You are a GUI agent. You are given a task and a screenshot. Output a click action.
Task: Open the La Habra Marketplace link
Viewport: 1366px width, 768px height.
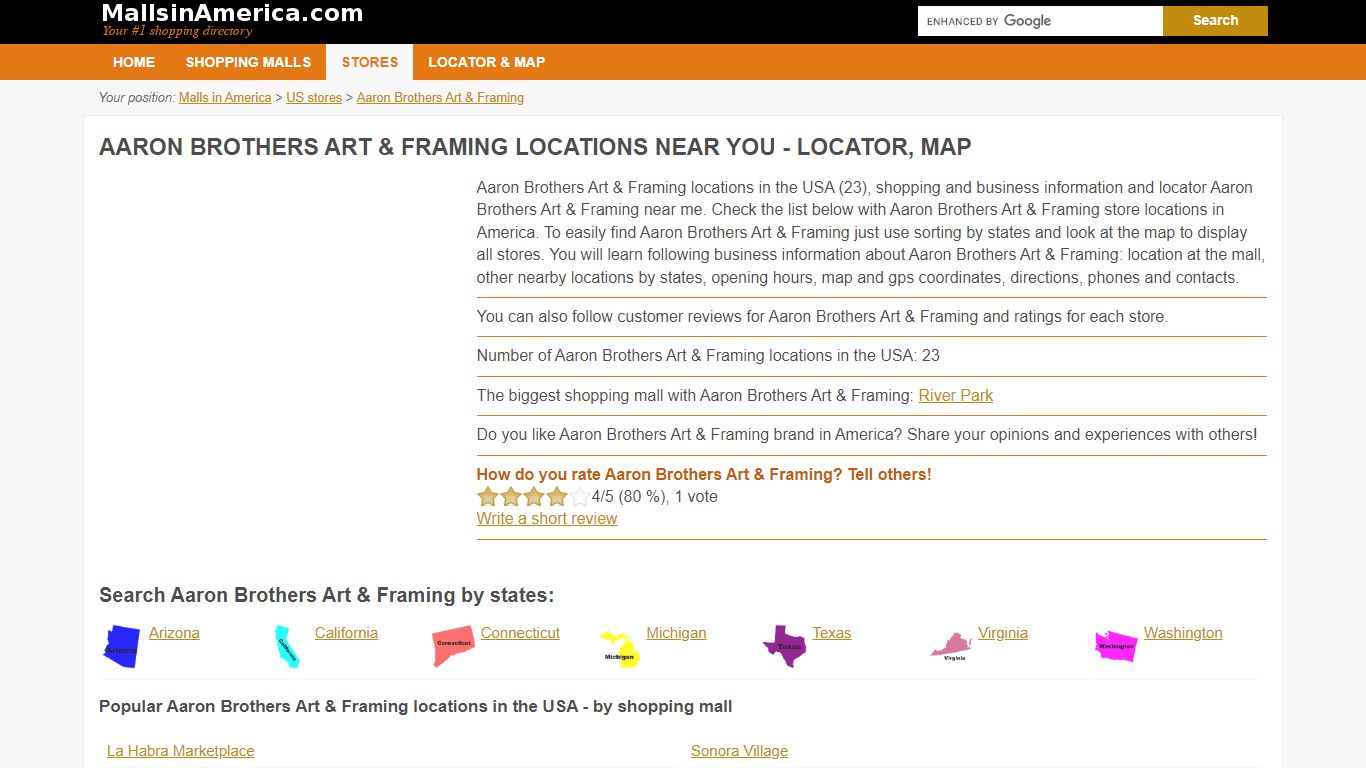click(x=181, y=751)
